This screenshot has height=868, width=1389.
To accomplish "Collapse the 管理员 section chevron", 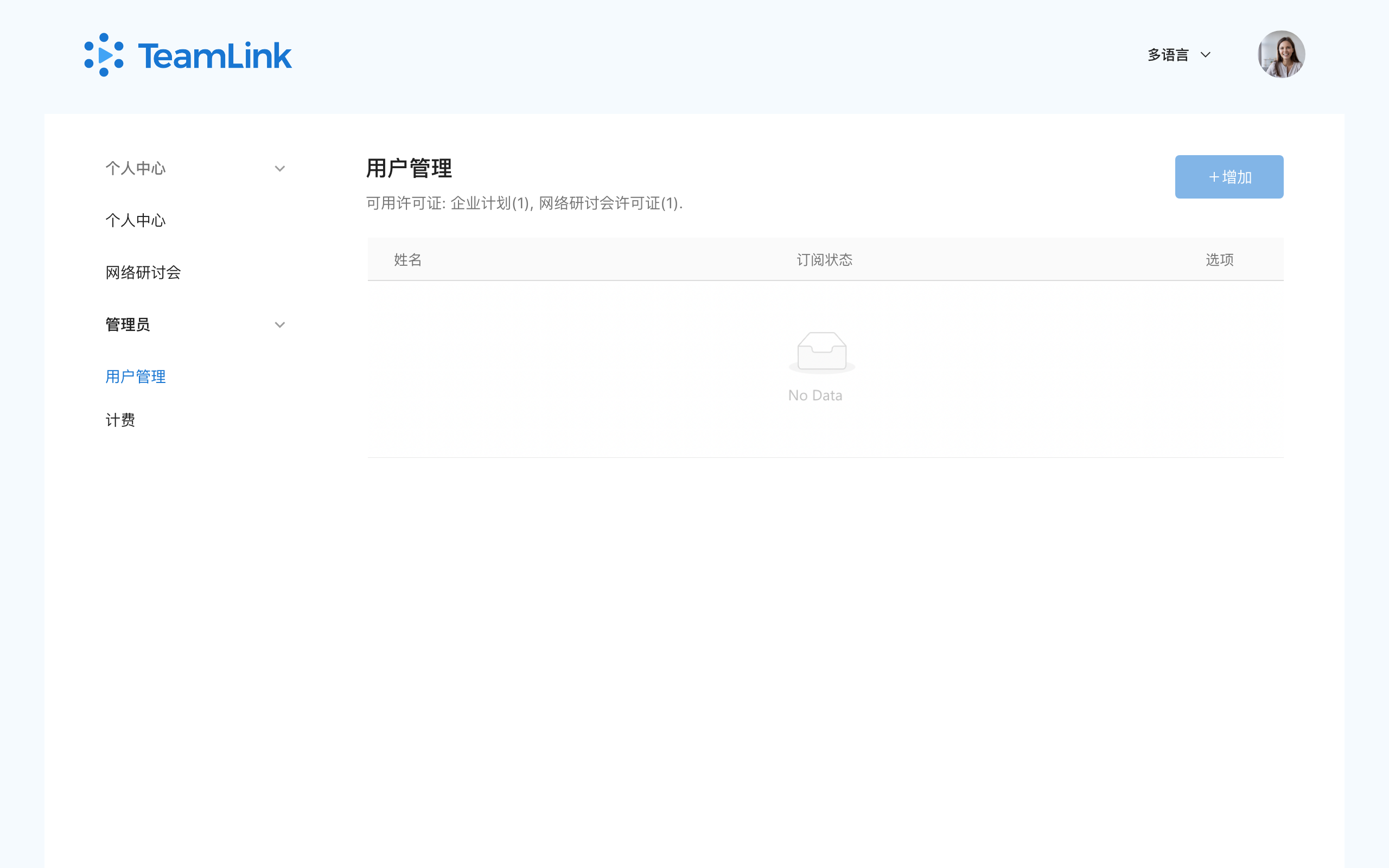I will click(279, 325).
